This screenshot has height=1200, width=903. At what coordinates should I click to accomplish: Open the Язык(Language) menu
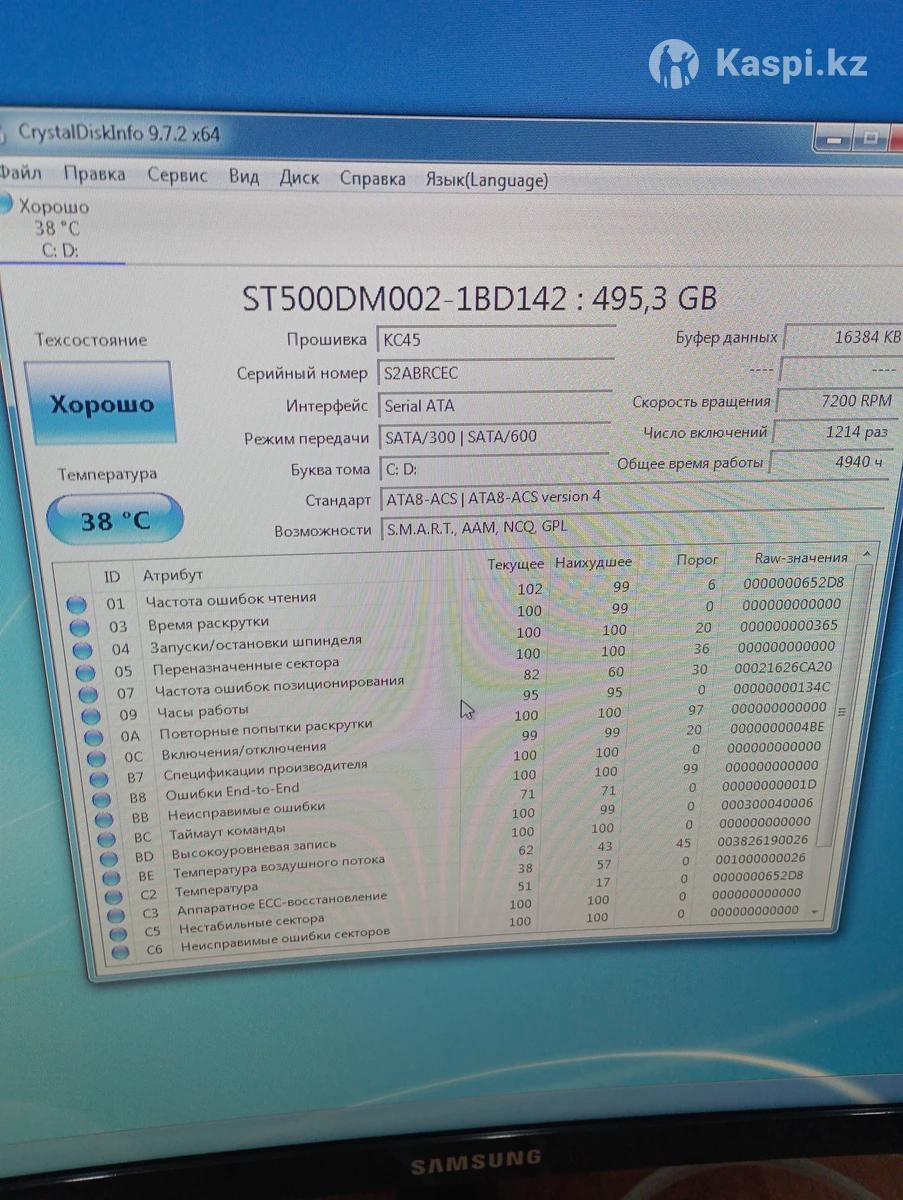[x=486, y=180]
